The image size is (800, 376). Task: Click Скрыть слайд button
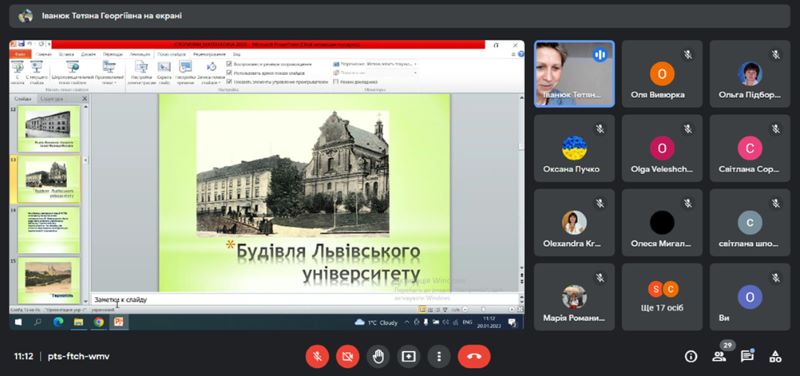click(164, 72)
